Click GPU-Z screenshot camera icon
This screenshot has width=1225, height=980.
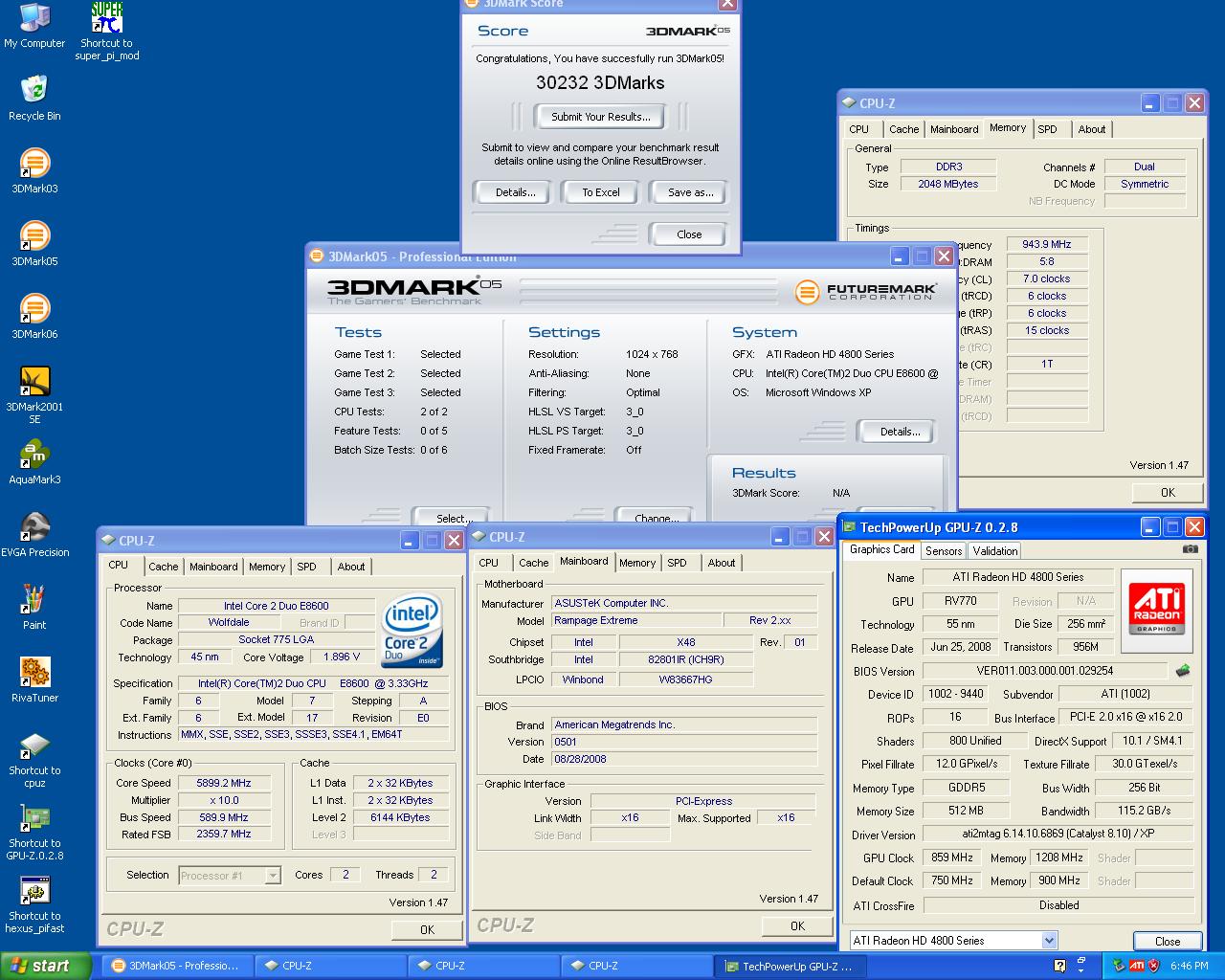point(1190,549)
